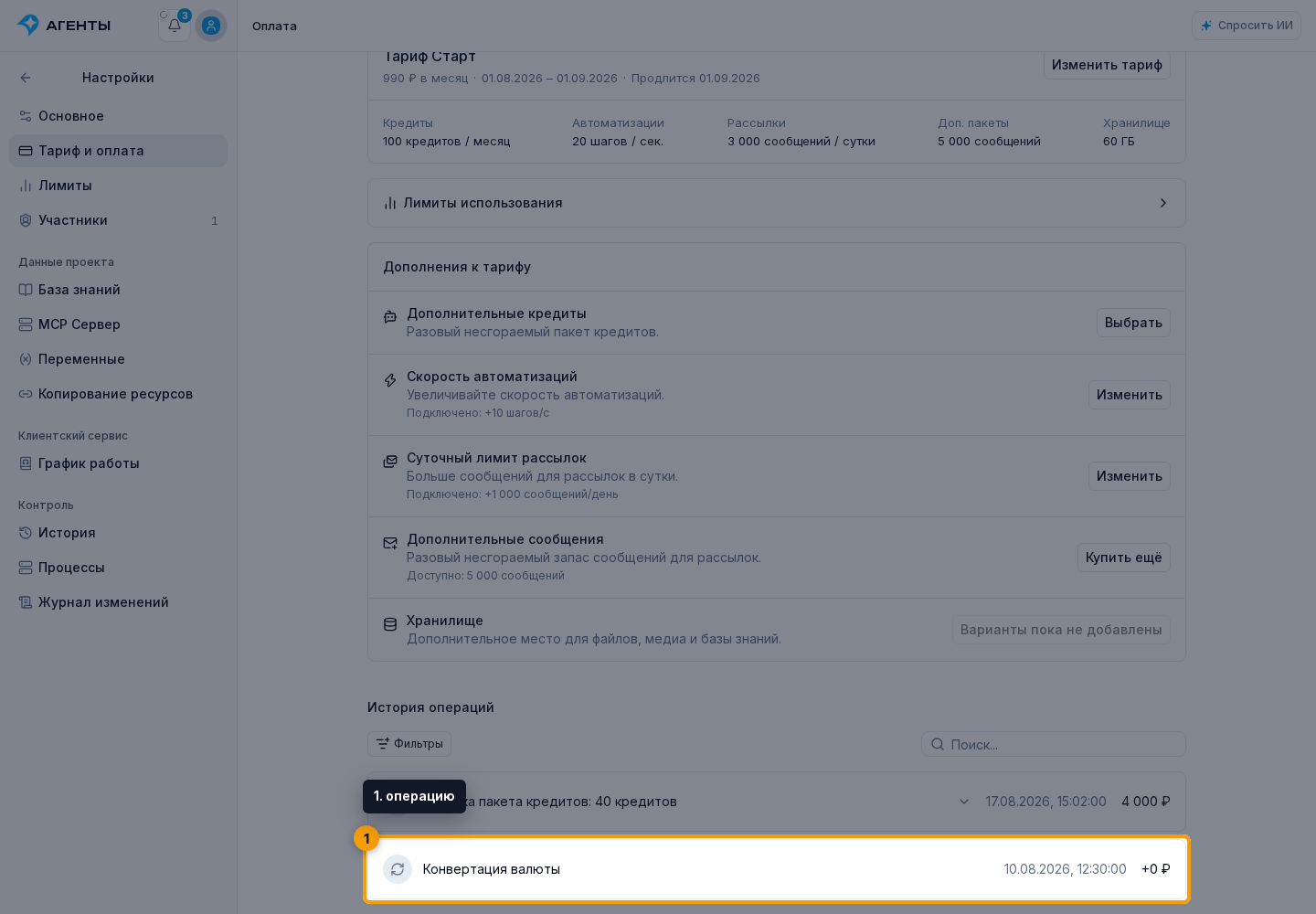1316x914 pixels.
Task: Click the '10.08.2026, 12:30:00' timestamp
Action: click(1066, 869)
